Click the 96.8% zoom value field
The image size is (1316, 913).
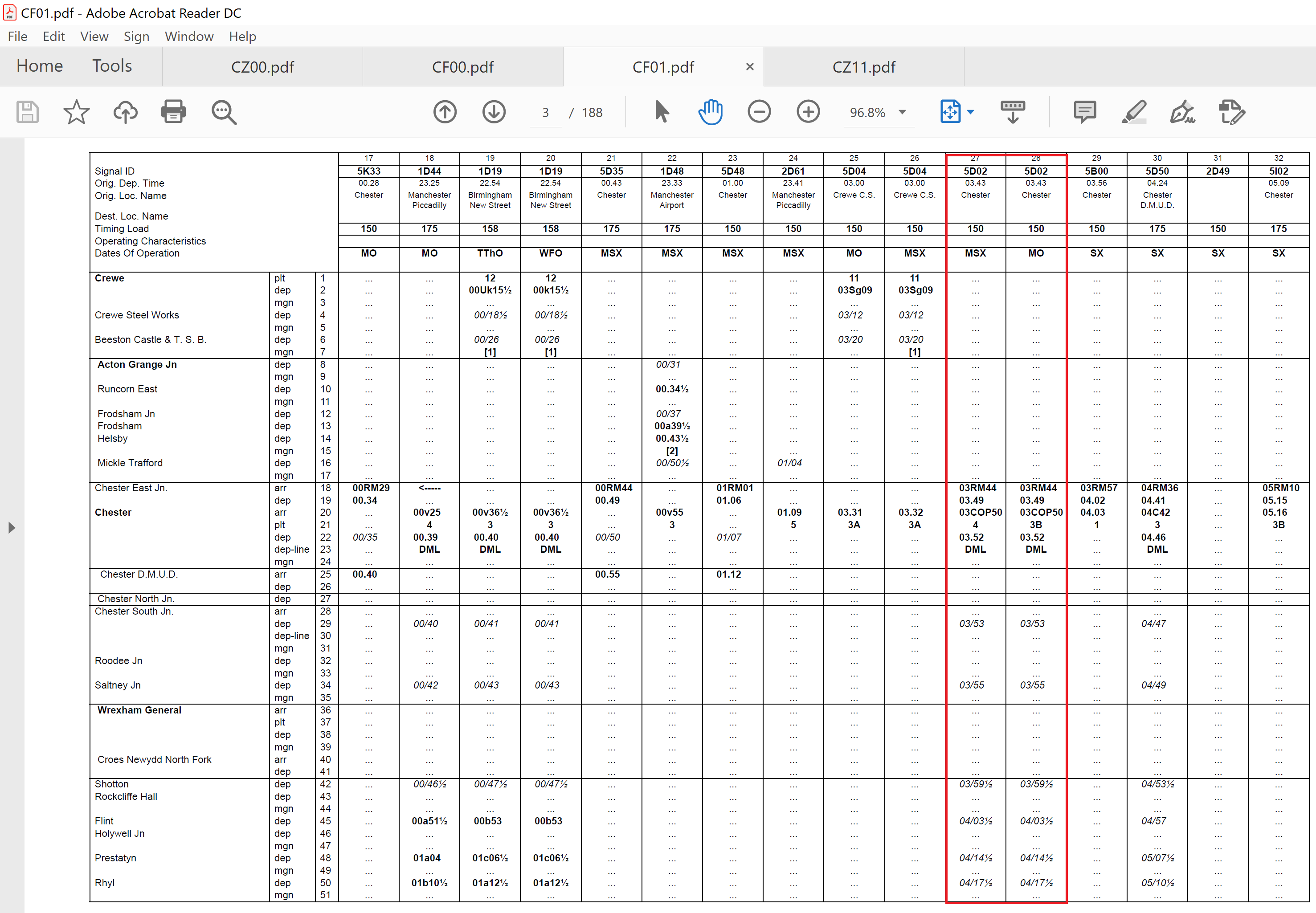[x=867, y=113]
